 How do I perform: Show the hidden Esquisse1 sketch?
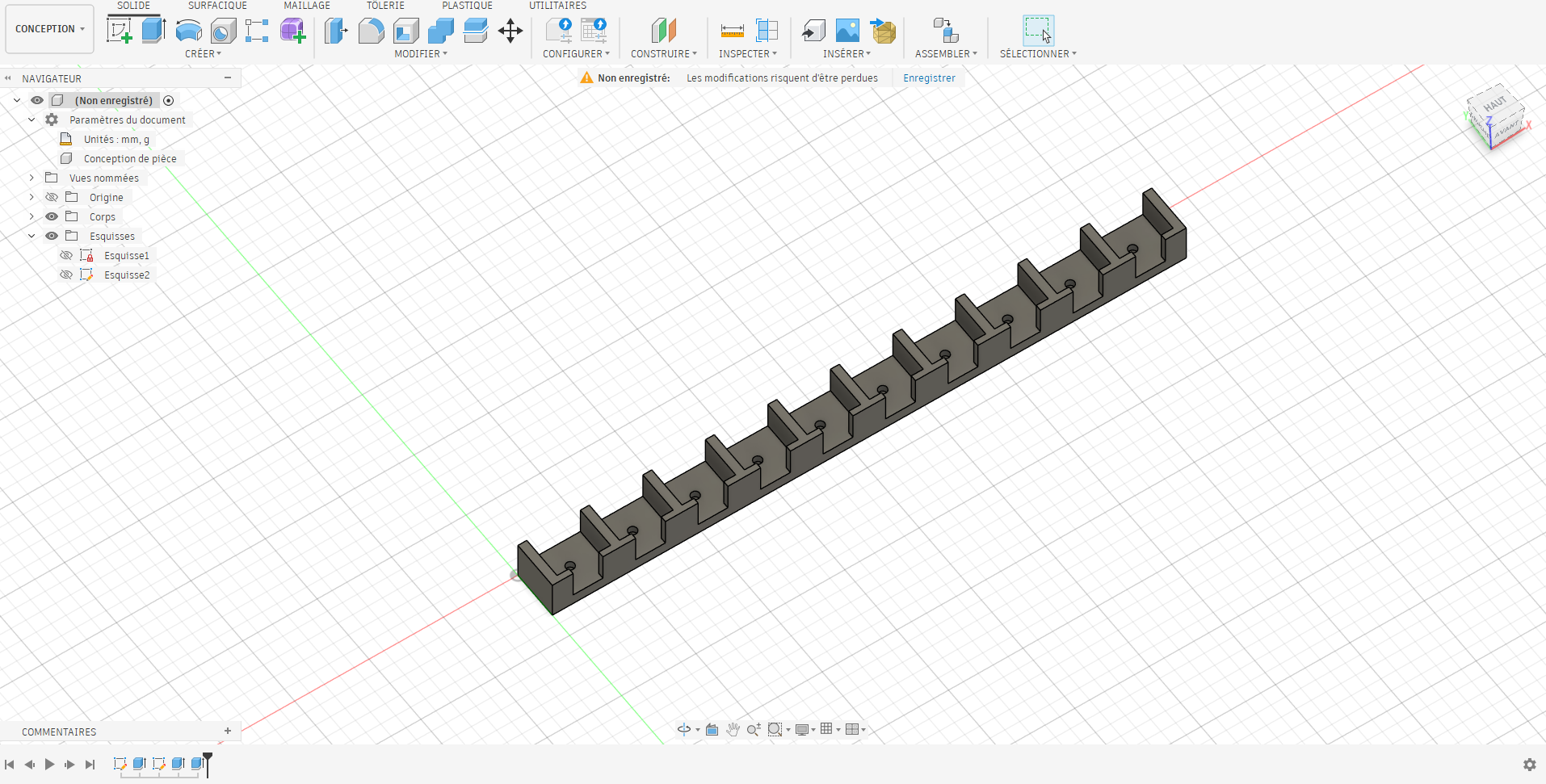click(65, 254)
